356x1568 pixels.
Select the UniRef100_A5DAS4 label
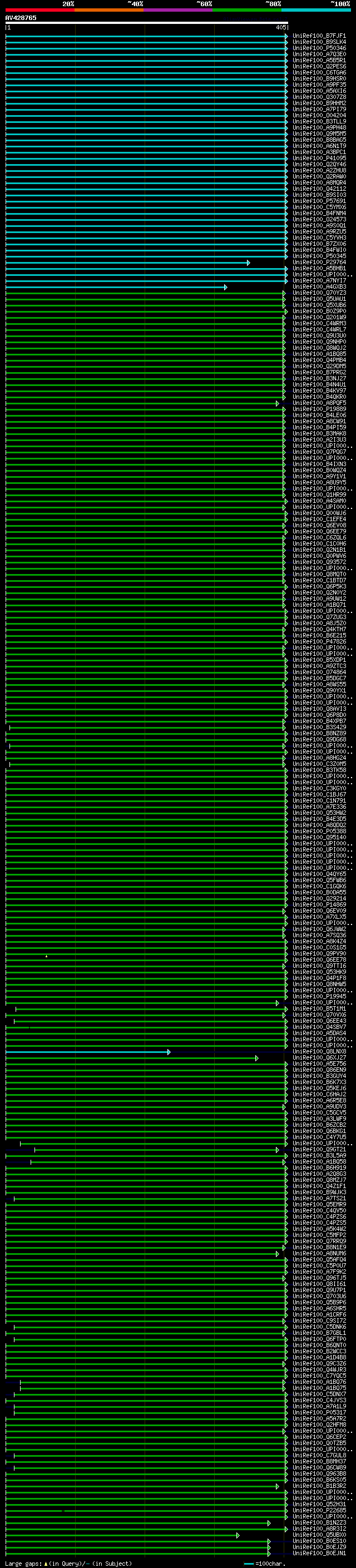pyautogui.click(x=319, y=1033)
